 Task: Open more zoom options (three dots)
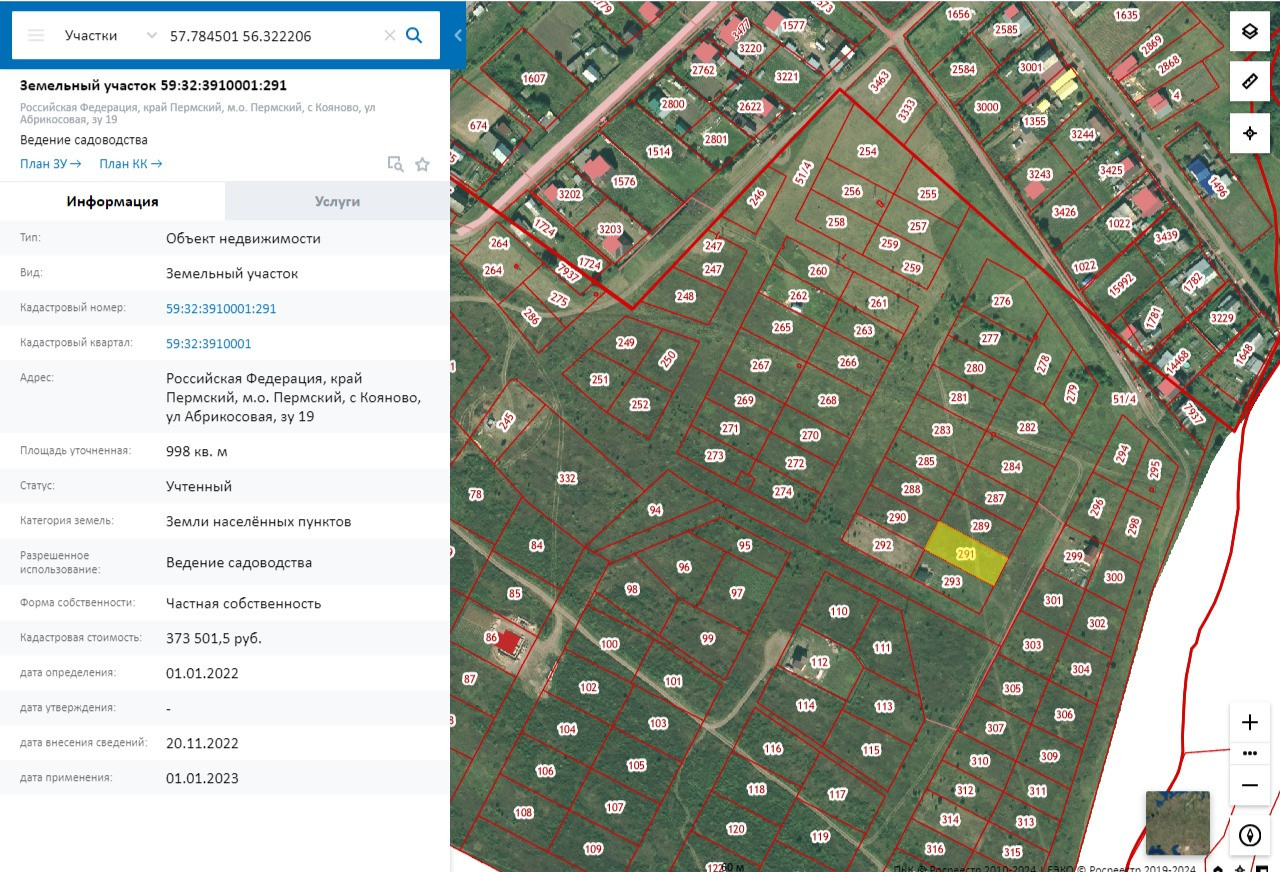(x=1250, y=753)
